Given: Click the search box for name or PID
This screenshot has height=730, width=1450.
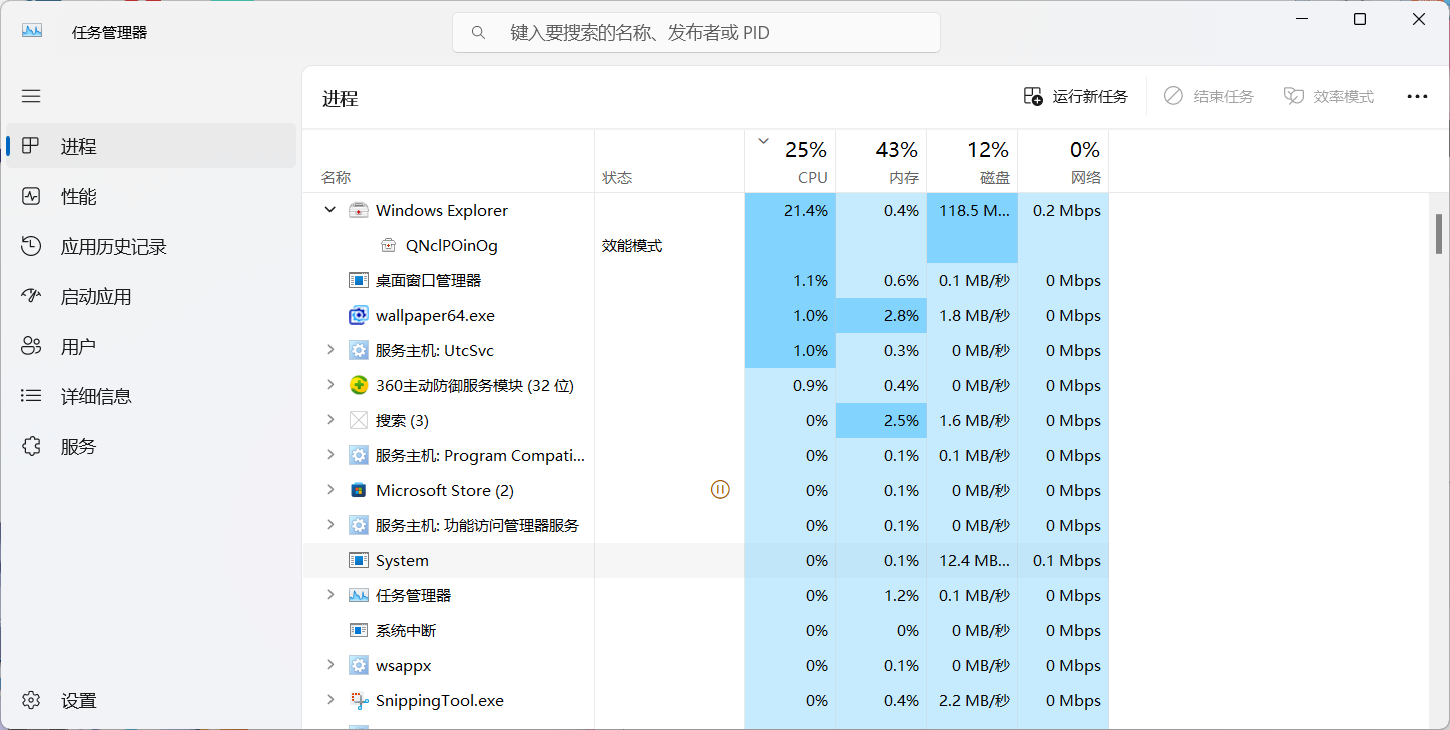Looking at the screenshot, I should click(x=696, y=32).
